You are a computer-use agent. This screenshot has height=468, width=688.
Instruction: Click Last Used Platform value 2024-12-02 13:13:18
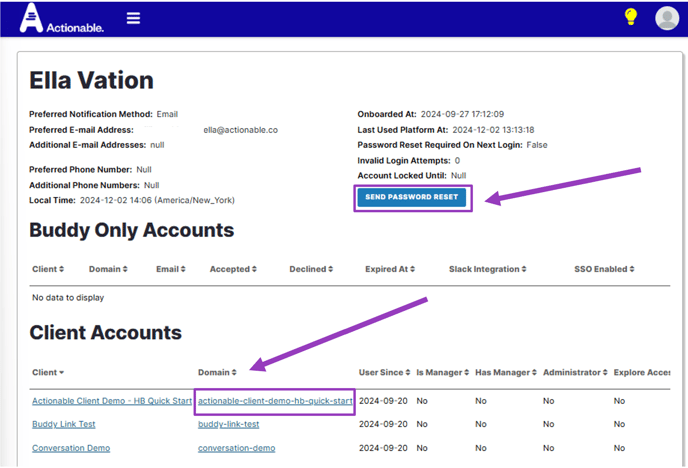click(x=493, y=130)
